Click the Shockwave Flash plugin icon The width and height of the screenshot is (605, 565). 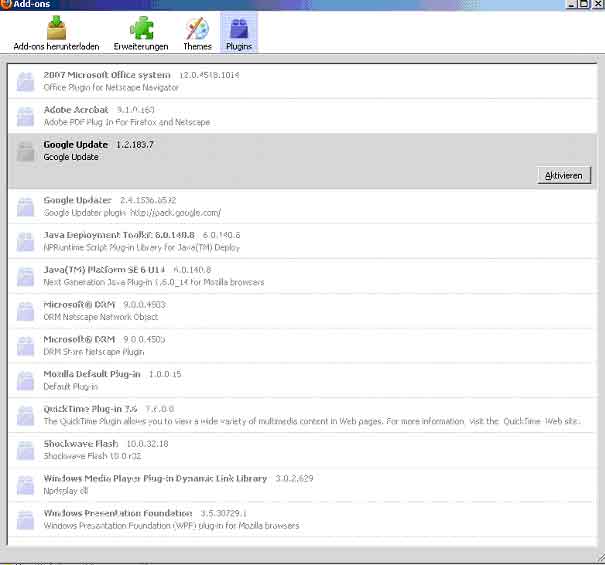click(25, 450)
